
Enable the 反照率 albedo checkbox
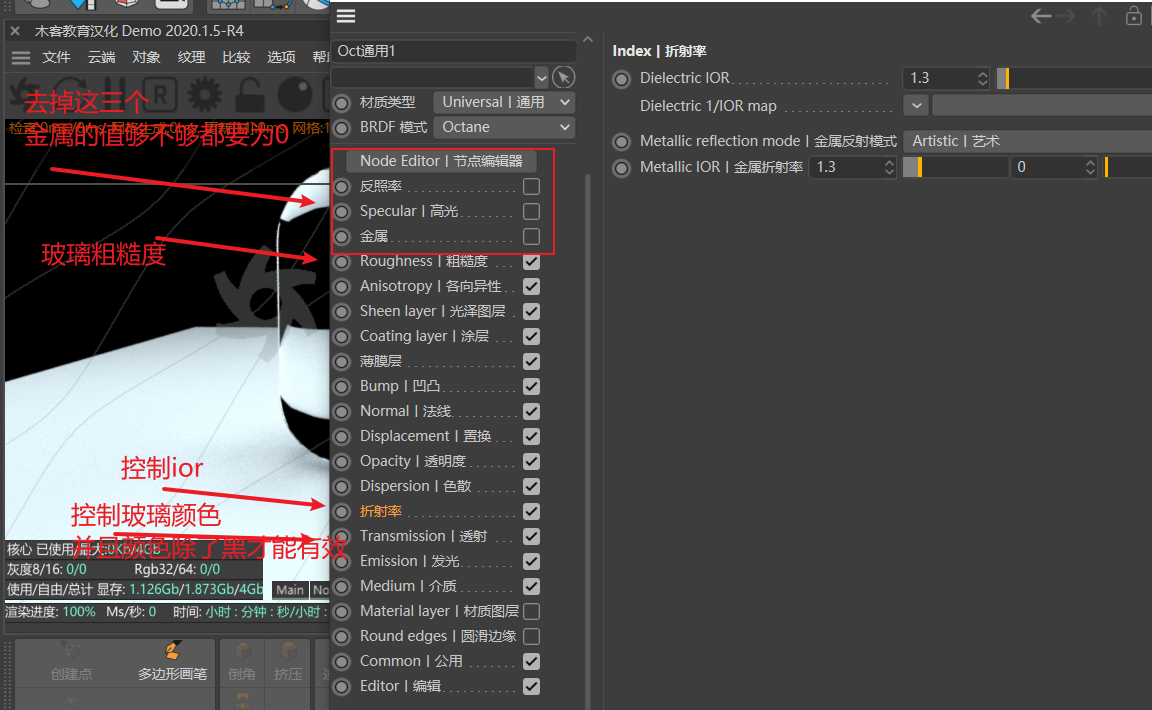coord(531,187)
